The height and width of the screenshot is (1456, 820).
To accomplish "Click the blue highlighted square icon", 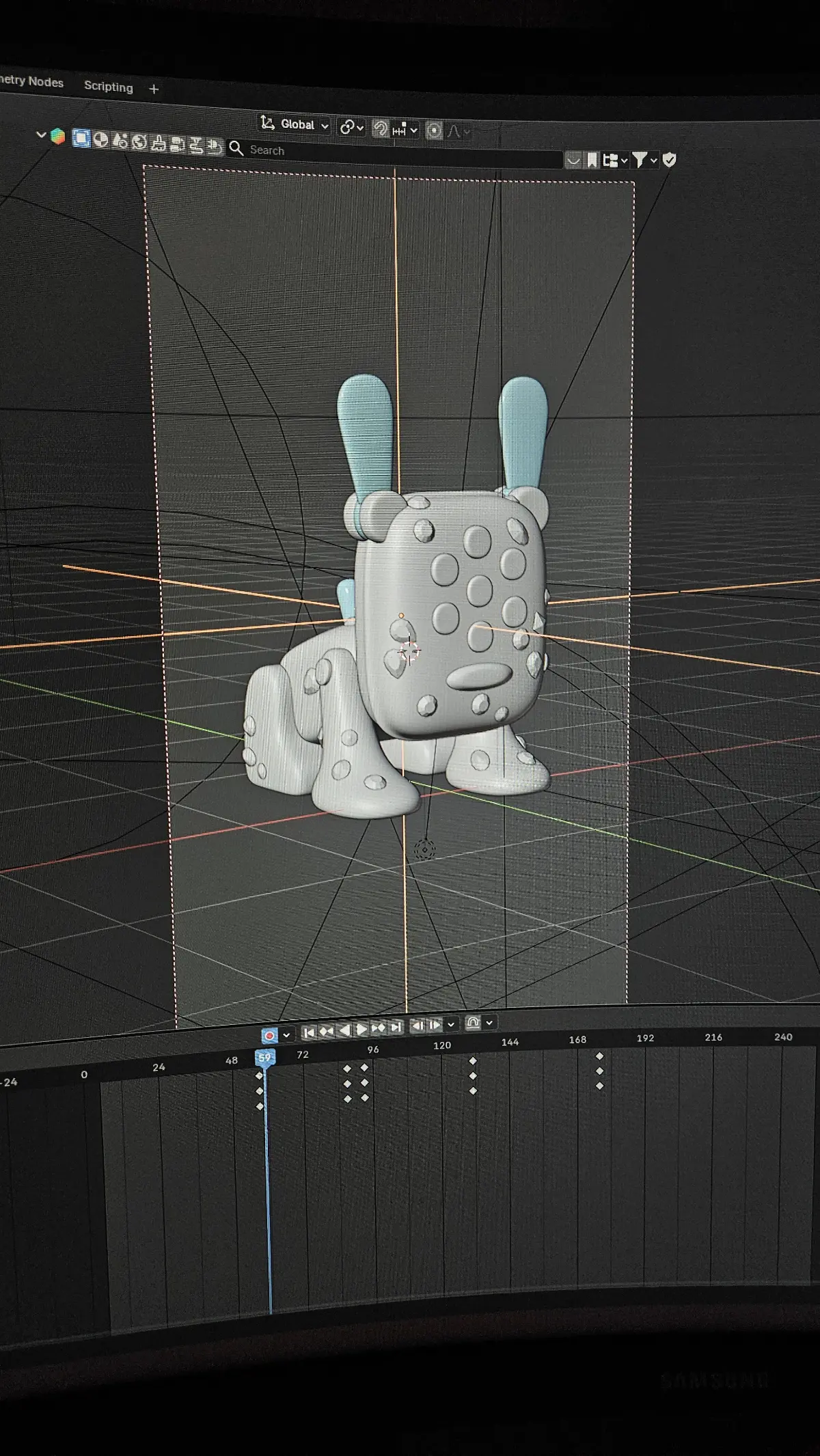I will pos(81,139).
